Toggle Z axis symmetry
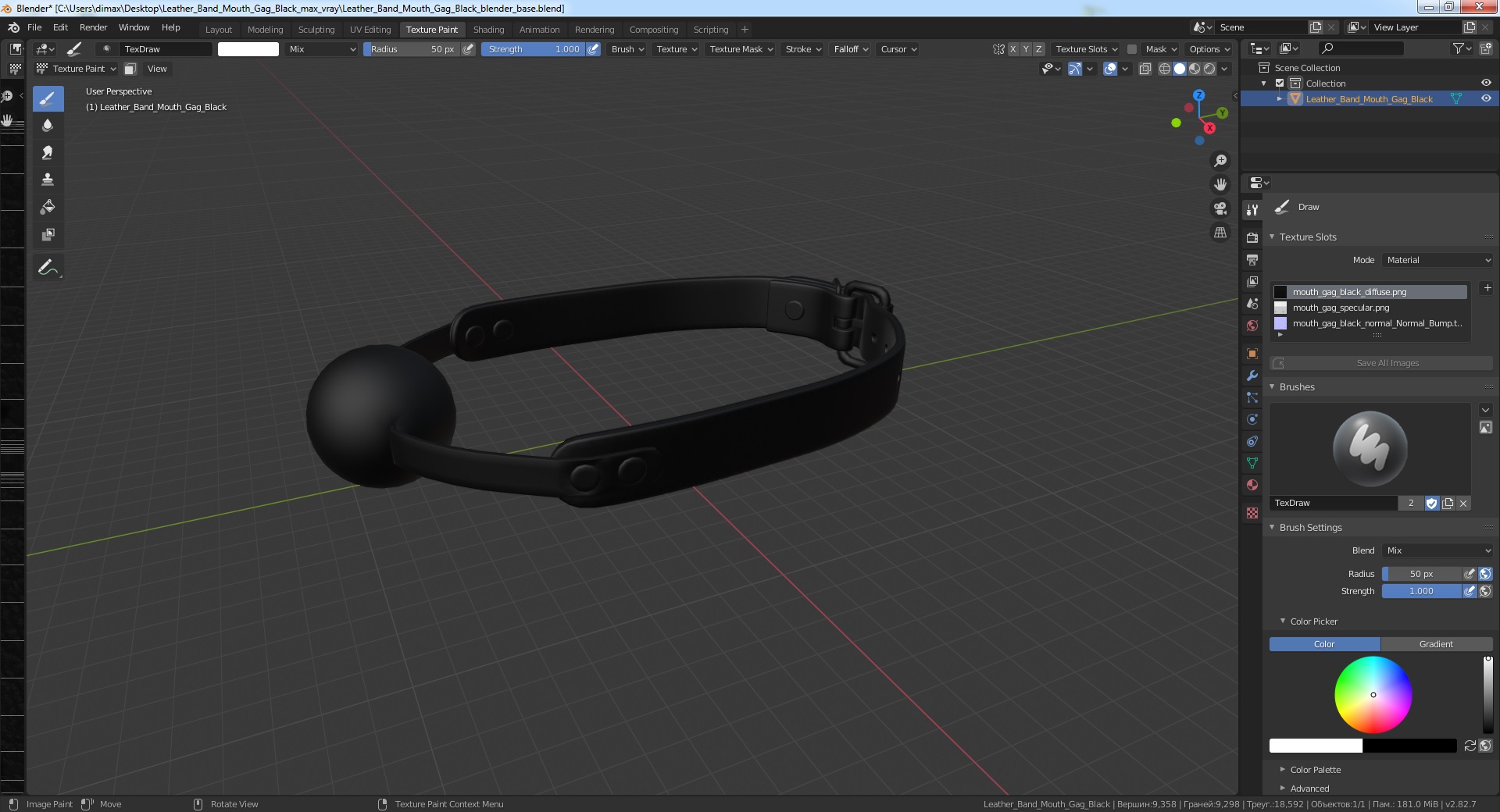This screenshot has width=1500, height=812. pyautogui.click(x=1038, y=49)
